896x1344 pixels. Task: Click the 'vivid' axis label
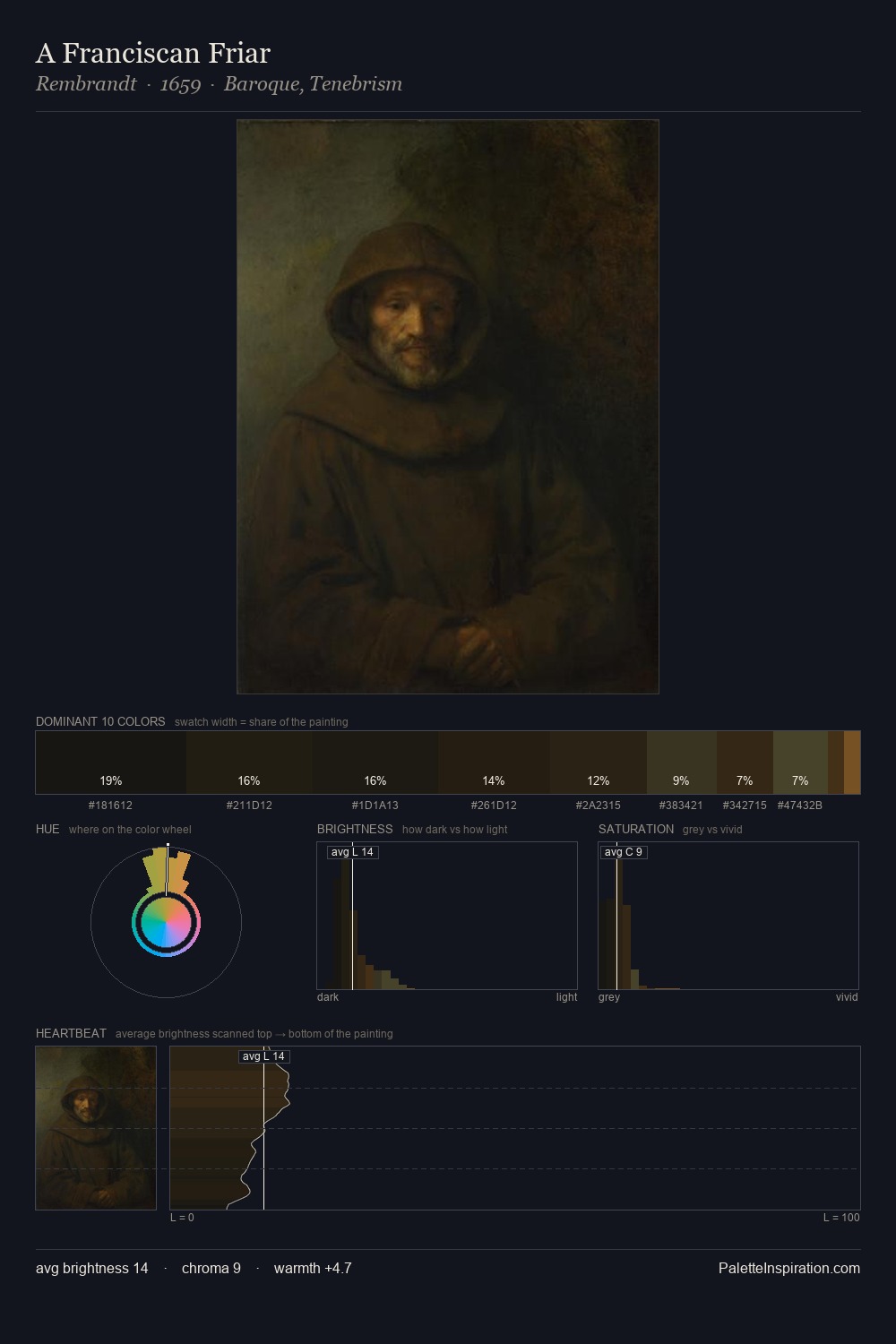pyautogui.click(x=847, y=997)
